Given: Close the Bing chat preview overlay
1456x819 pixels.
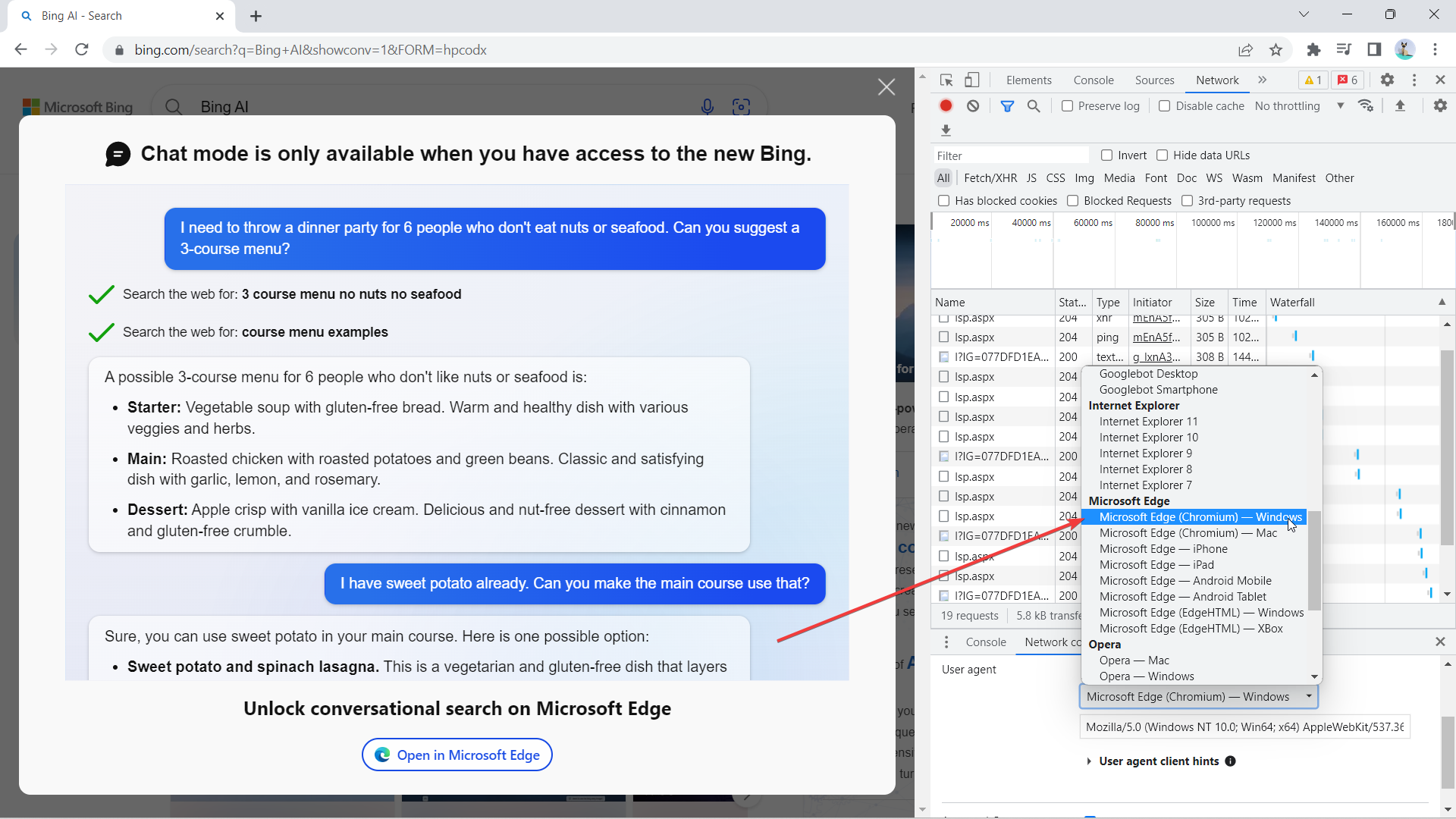Looking at the screenshot, I should click(x=886, y=87).
